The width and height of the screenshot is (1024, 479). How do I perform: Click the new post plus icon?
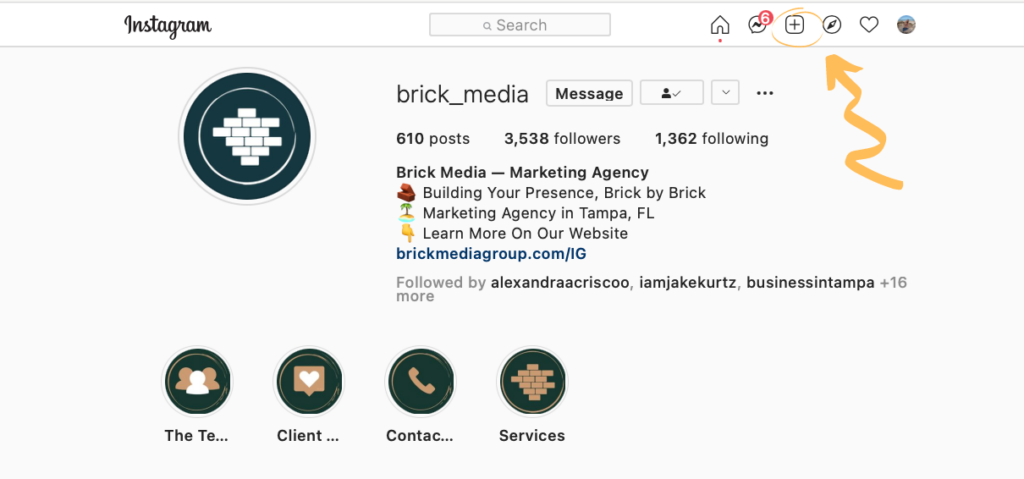point(794,25)
